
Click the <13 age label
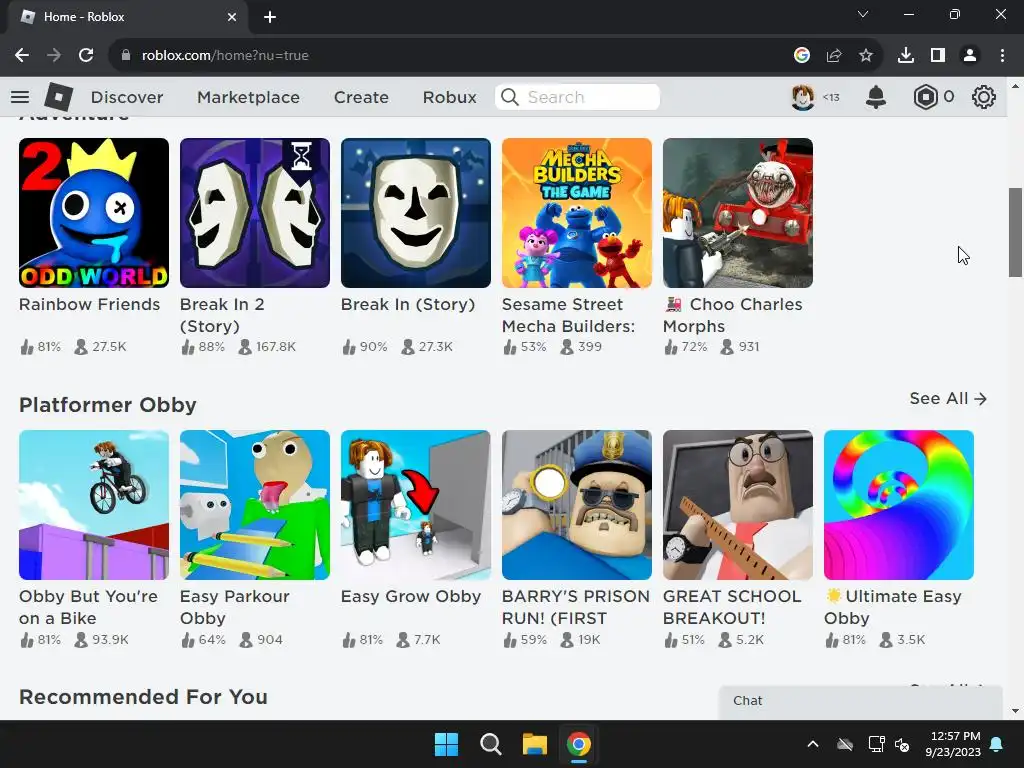point(831,97)
